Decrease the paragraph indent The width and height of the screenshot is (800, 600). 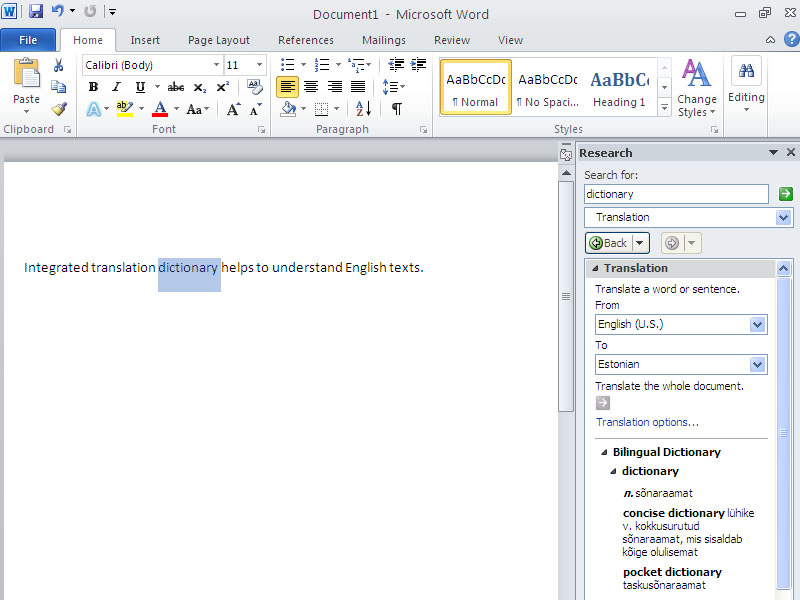(396, 64)
